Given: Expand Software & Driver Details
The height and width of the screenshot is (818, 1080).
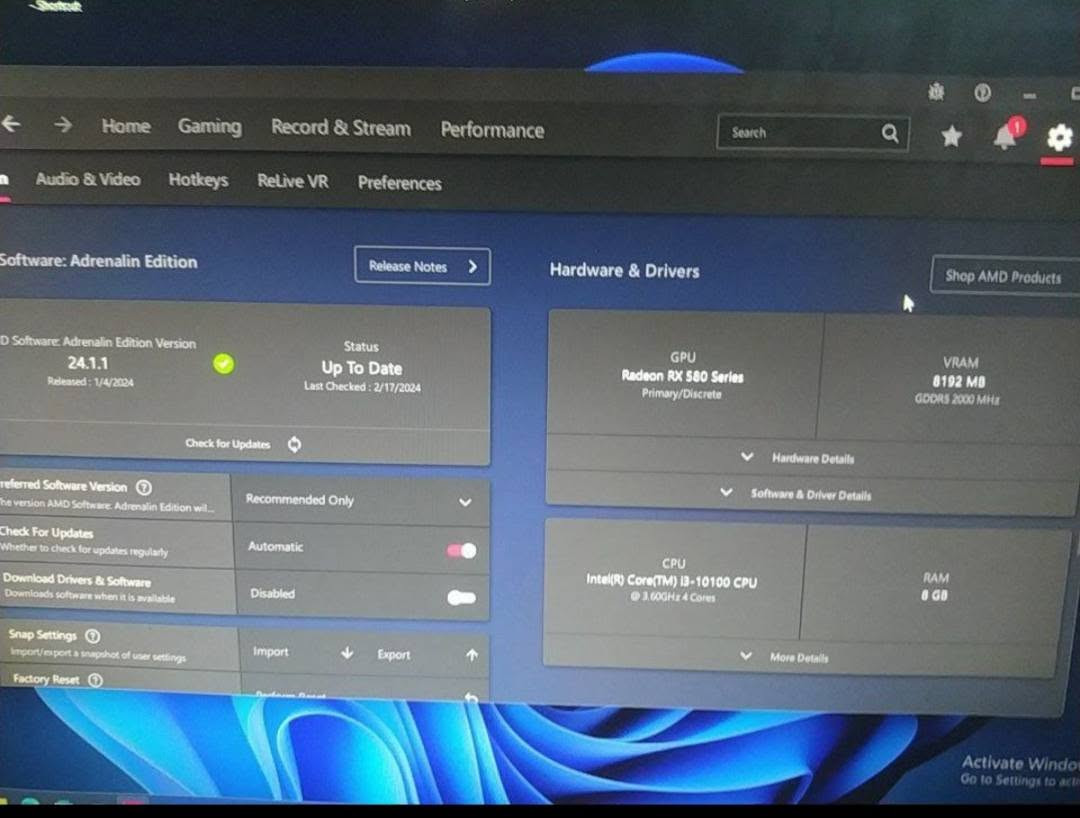Looking at the screenshot, I should click(796, 494).
